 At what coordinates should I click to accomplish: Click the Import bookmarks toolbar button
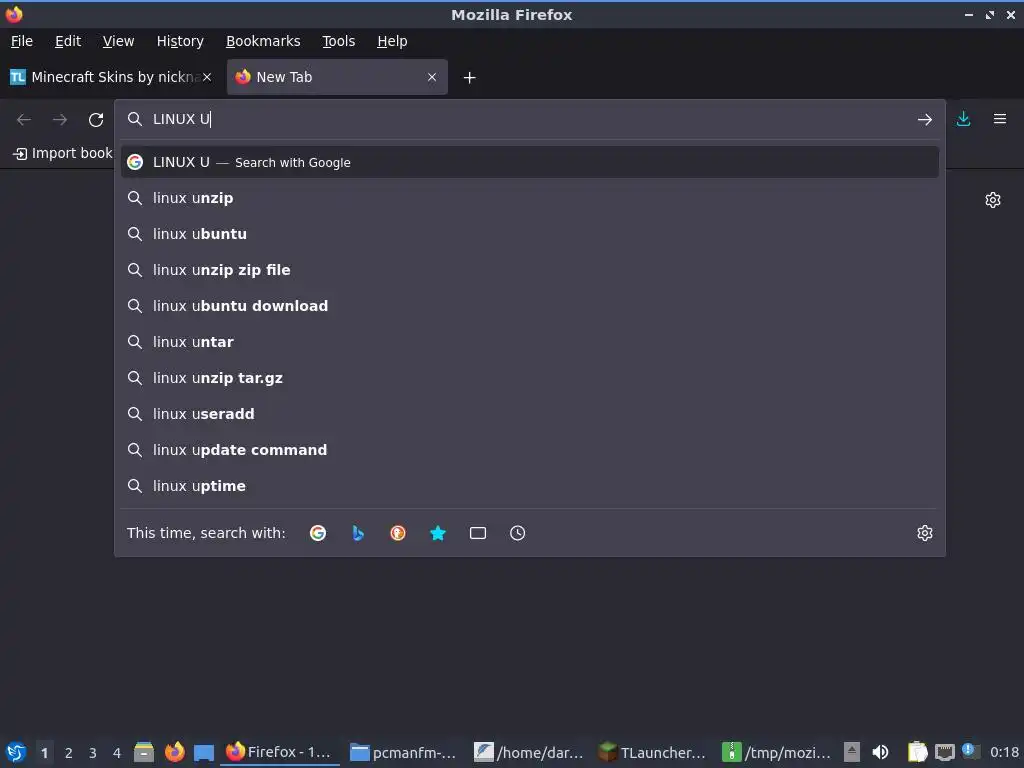(x=63, y=153)
